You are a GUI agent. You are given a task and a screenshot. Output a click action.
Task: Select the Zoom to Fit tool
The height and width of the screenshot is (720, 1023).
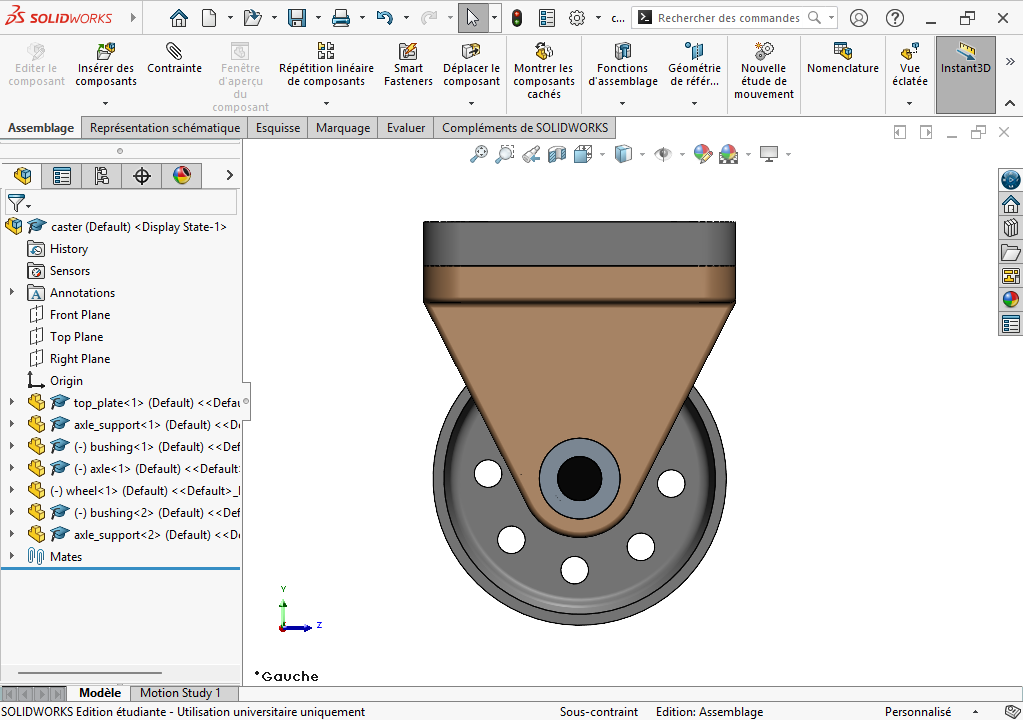[478, 155]
